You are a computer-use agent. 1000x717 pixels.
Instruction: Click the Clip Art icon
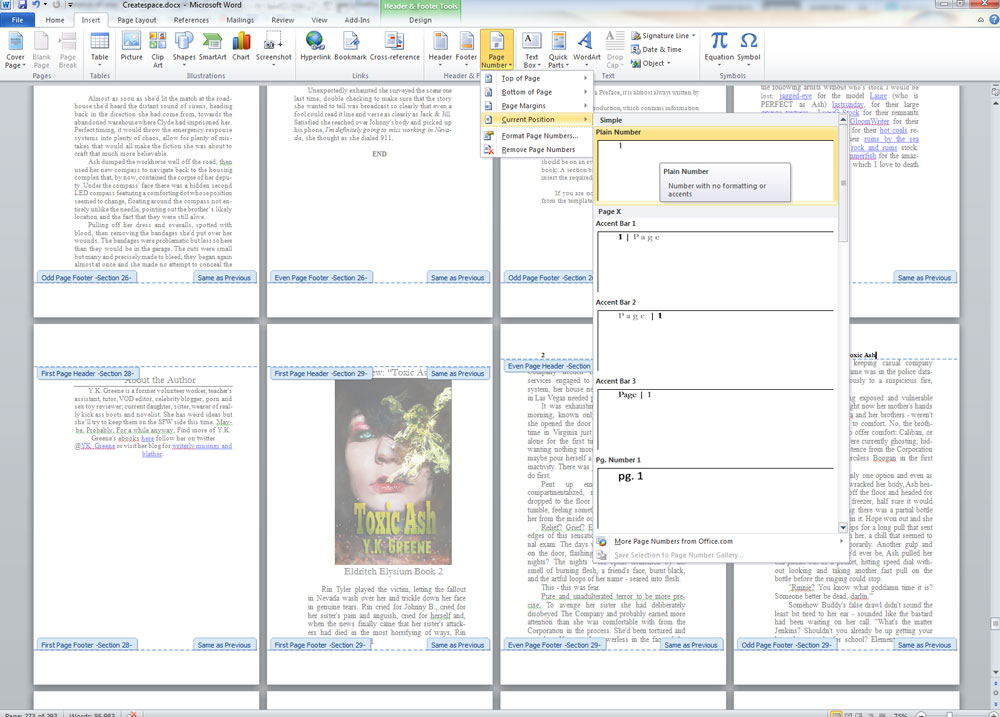157,46
